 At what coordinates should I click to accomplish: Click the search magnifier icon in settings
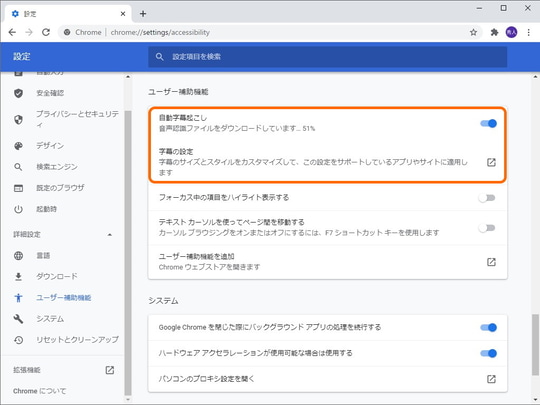pos(159,57)
